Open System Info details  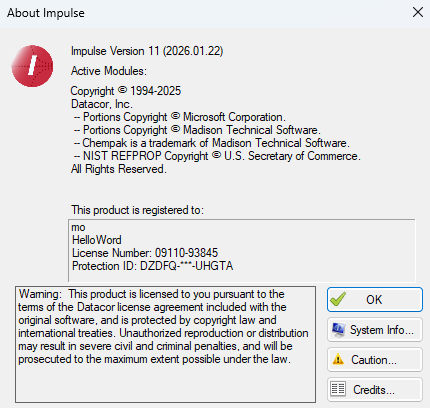375,330
